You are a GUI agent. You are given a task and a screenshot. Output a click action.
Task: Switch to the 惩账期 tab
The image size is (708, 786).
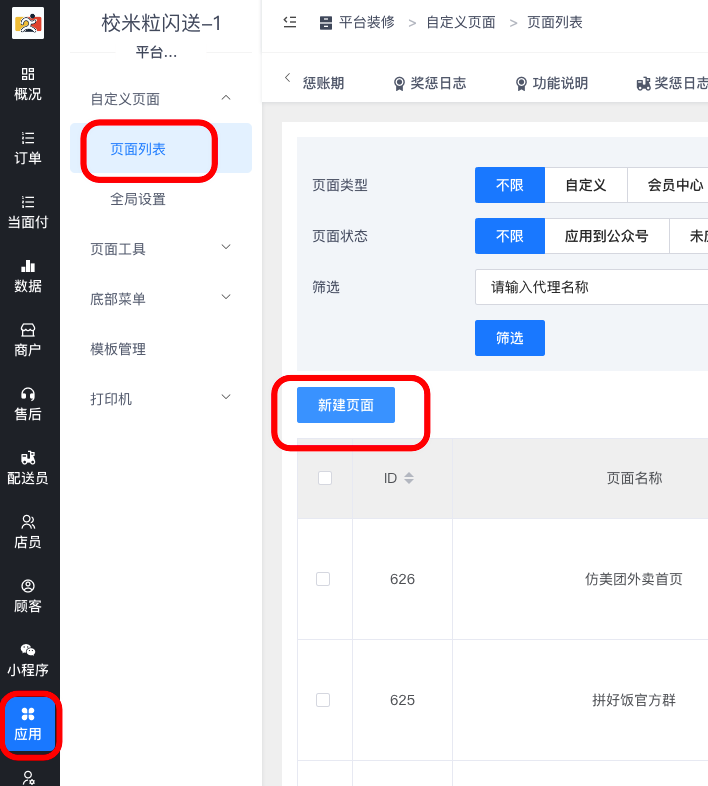pos(323,83)
